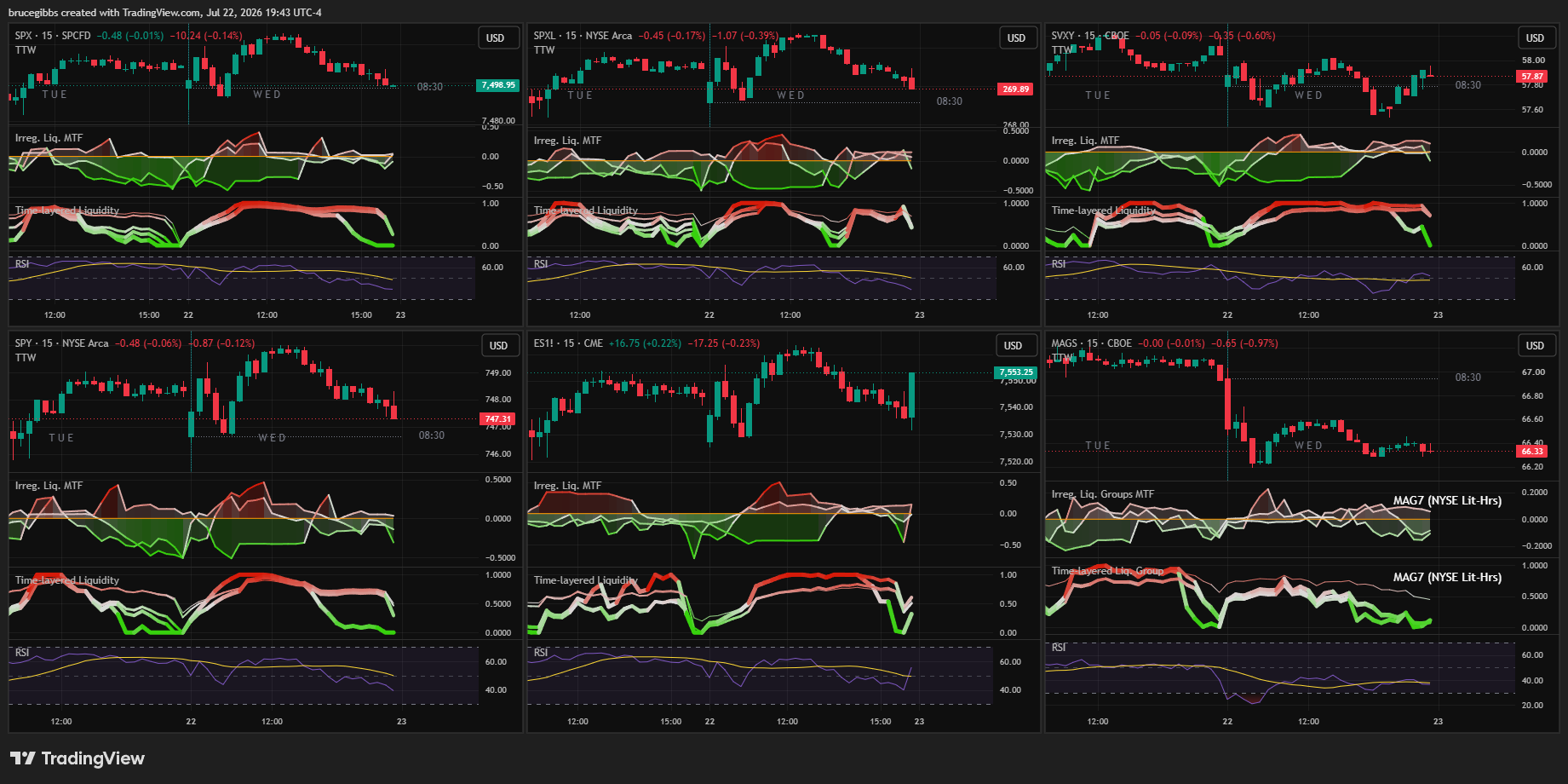
Task: Open the USD currency selector on SVXY chart
Action: tap(1535, 38)
